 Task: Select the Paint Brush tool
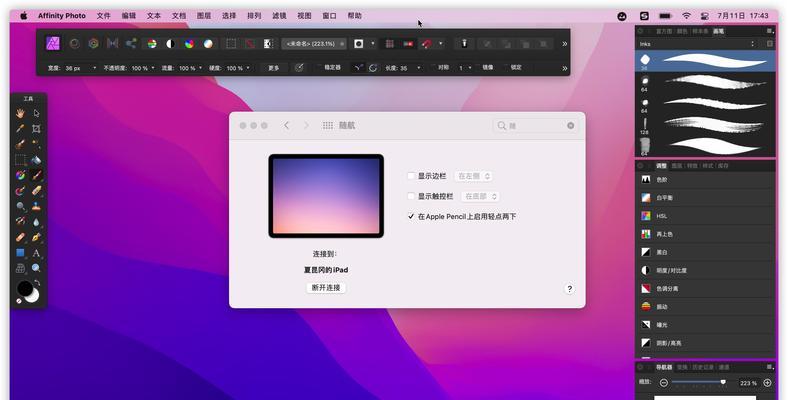coord(36,175)
